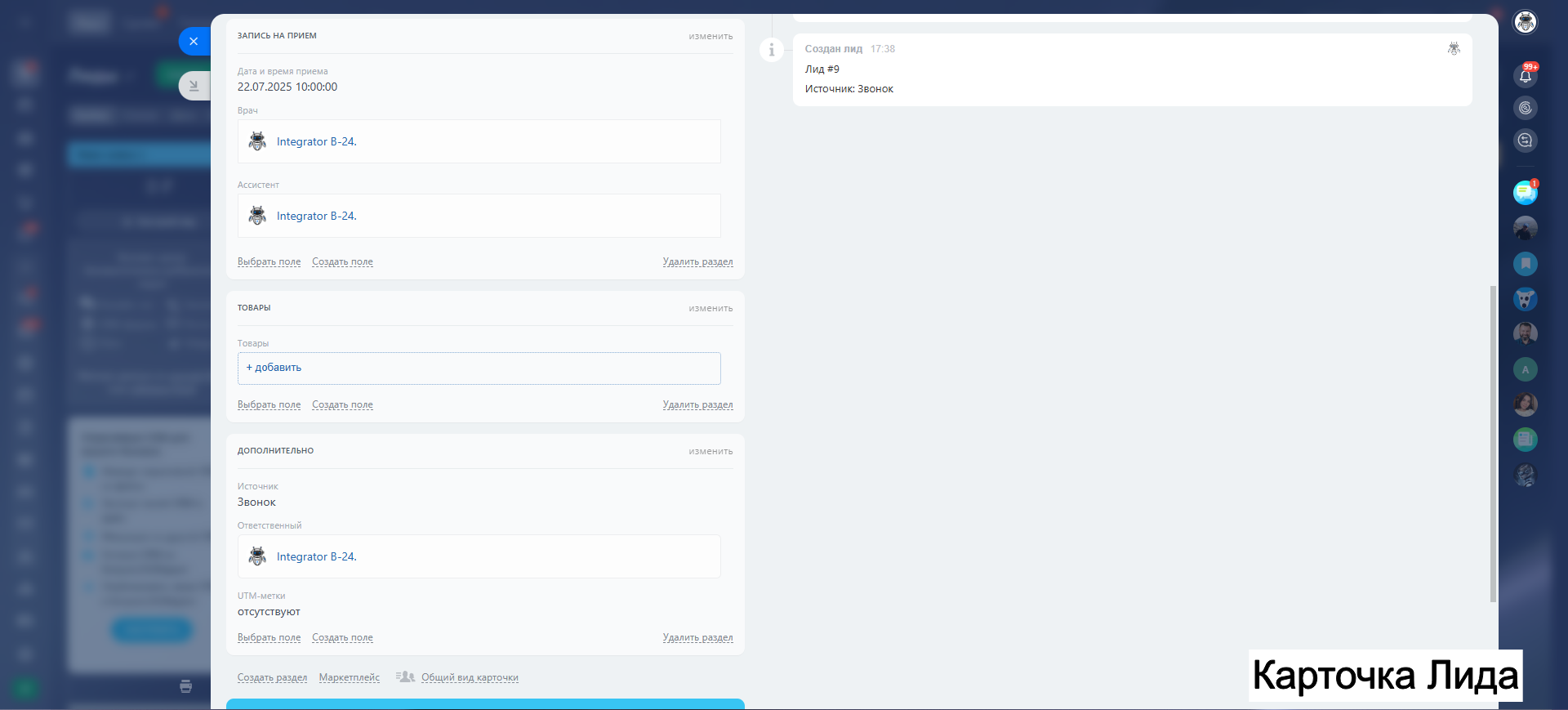
Task: Click the timeline timestamp 17:38
Action: coord(883,49)
